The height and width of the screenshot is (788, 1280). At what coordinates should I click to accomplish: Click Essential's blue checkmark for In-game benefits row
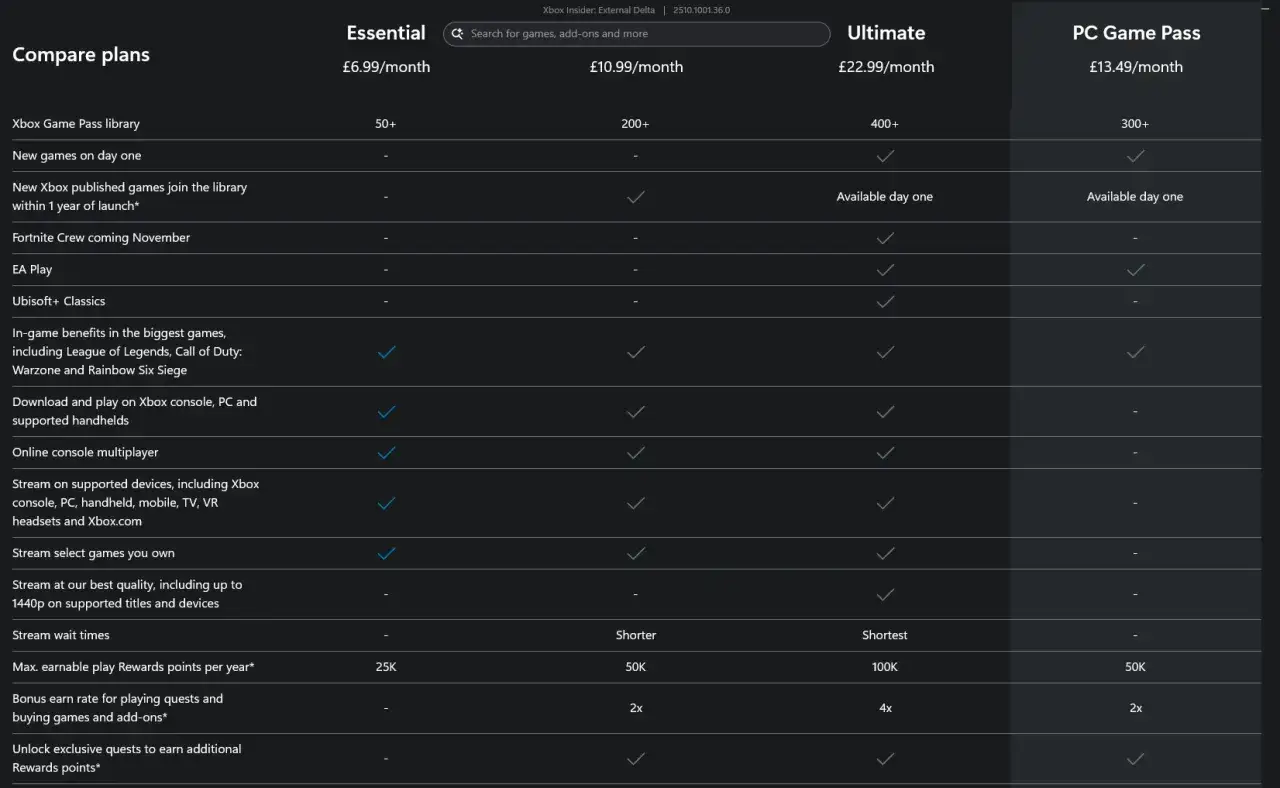(386, 352)
